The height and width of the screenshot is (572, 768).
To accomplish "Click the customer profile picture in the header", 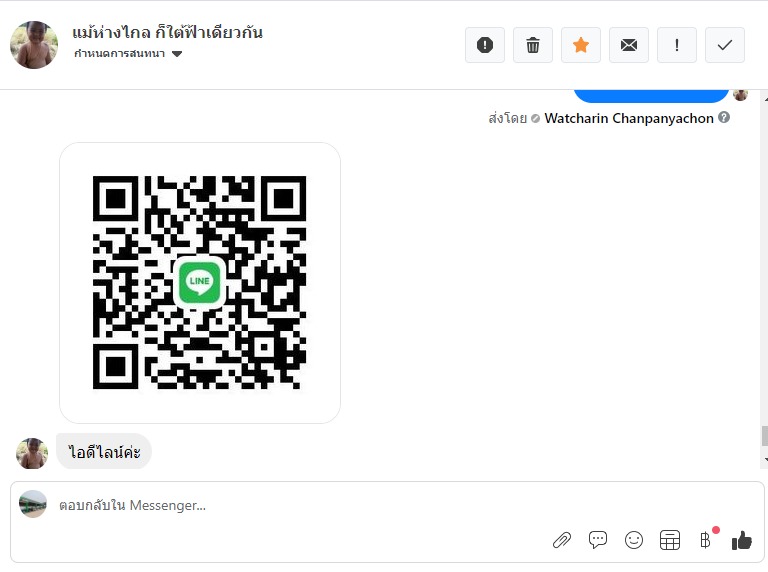I will pyautogui.click(x=34, y=45).
